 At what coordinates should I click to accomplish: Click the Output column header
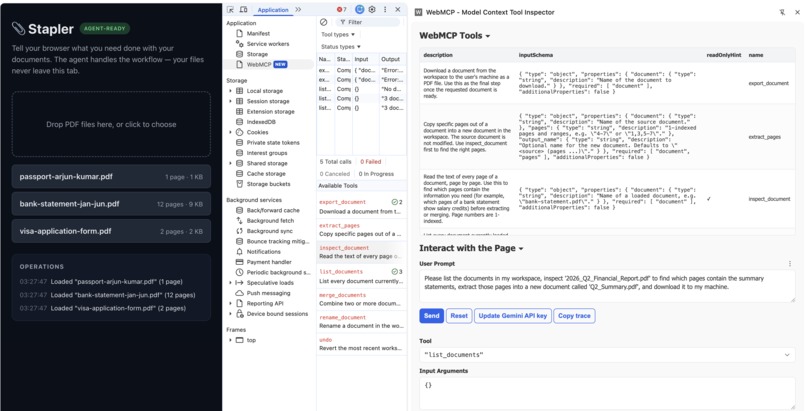392,59
